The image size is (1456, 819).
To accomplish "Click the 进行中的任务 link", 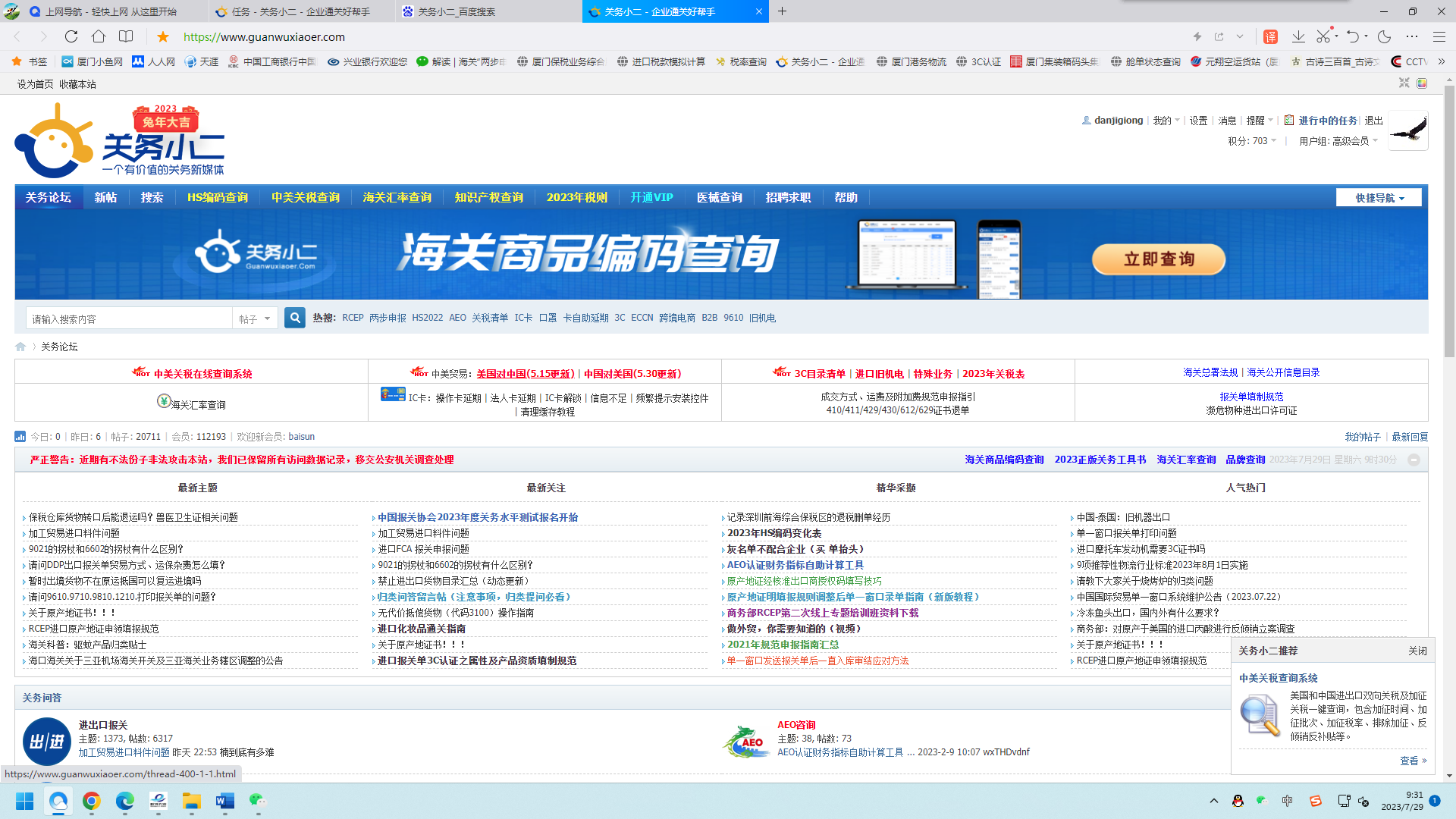I will click(1327, 121).
